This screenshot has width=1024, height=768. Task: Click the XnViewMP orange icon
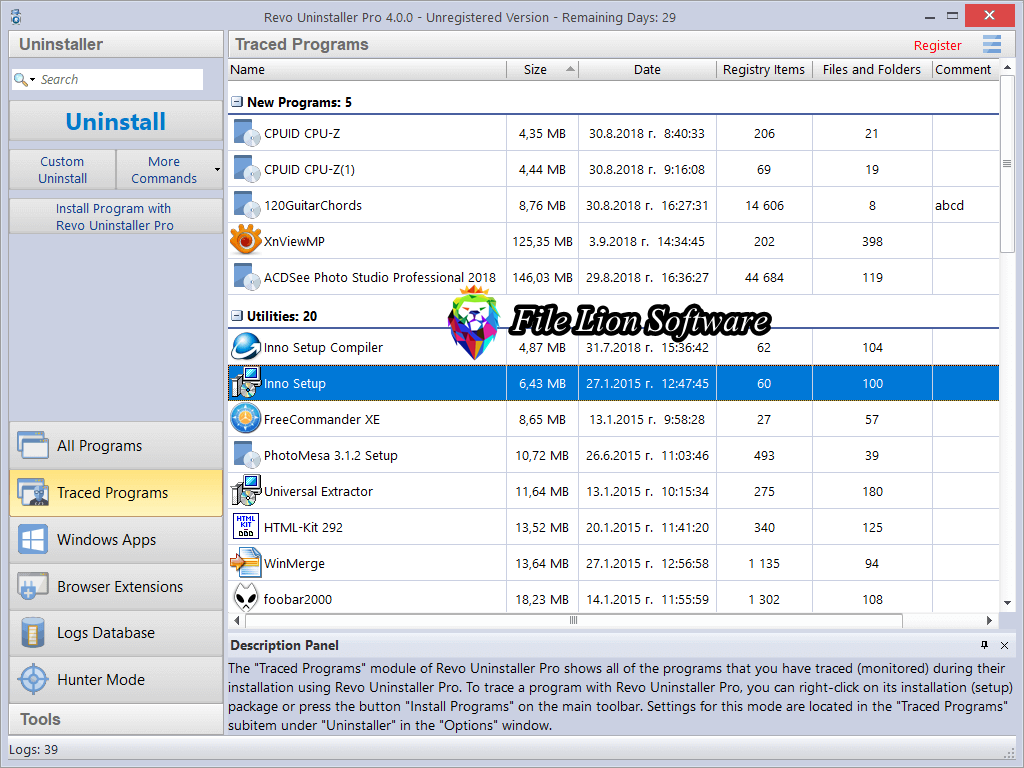tap(246, 240)
